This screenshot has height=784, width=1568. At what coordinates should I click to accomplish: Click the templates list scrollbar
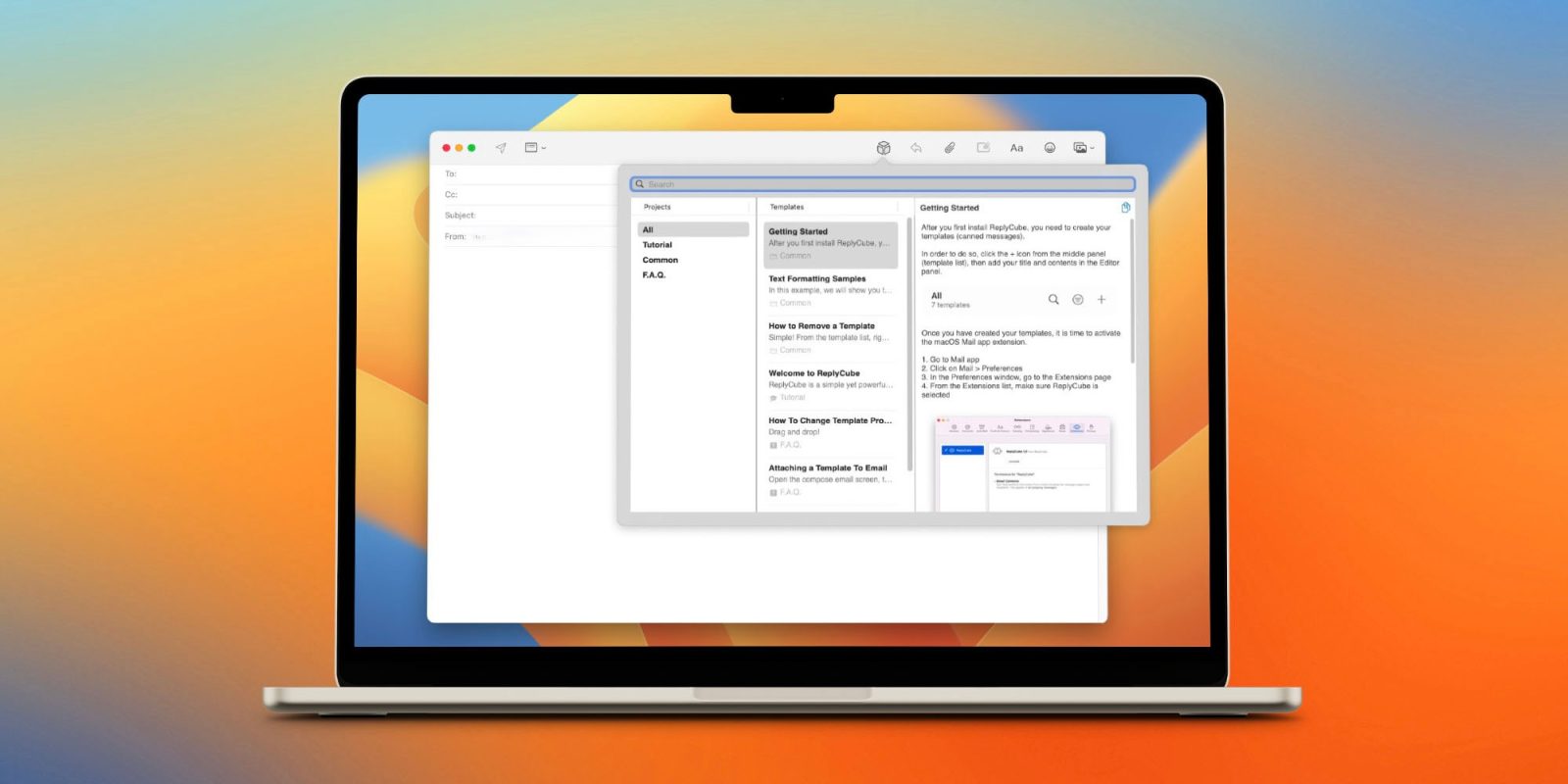click(909, 343)
